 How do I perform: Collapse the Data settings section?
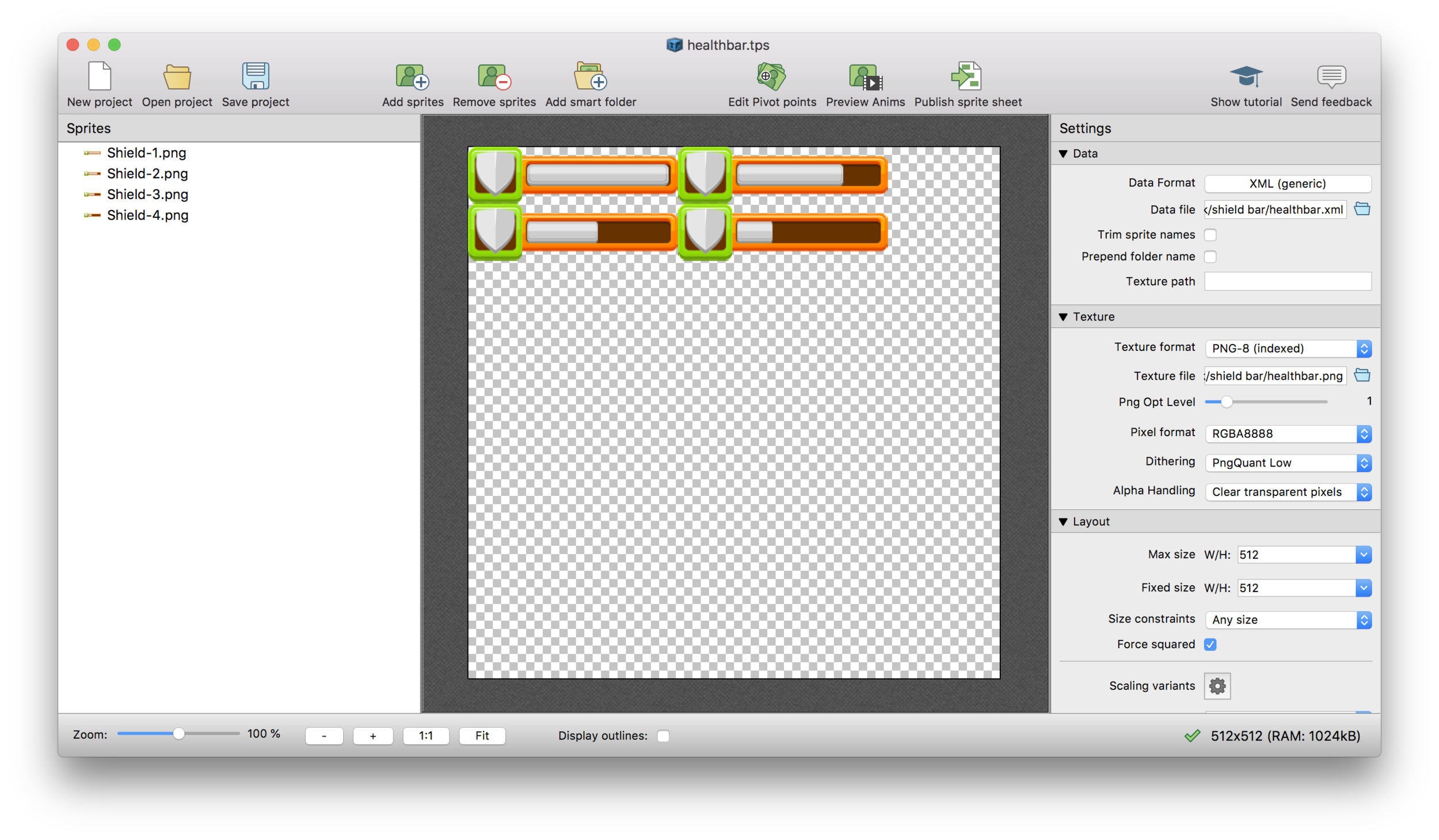click(x=1063, y=154)
